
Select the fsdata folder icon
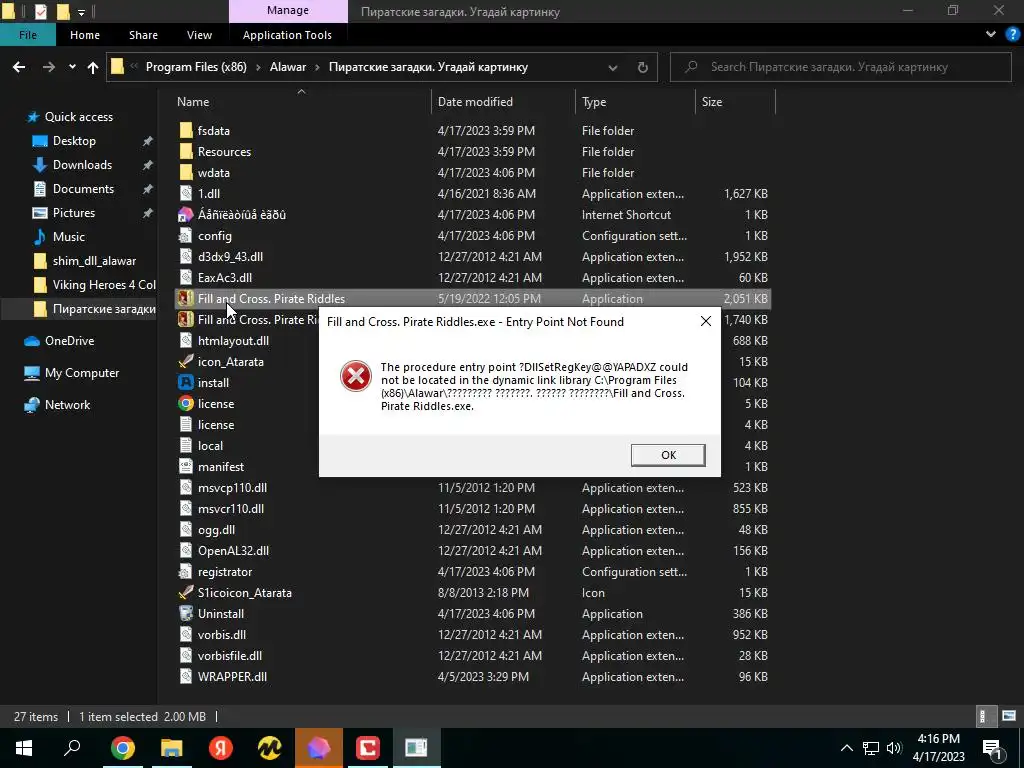pos(186,131)
